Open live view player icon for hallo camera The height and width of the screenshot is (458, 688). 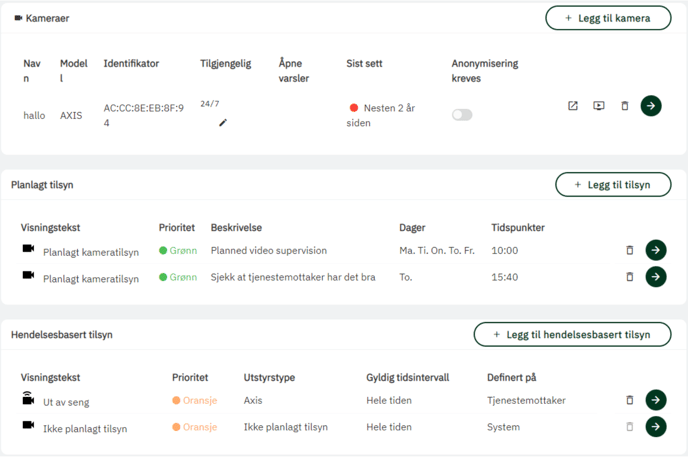click(x=598, y=106)
